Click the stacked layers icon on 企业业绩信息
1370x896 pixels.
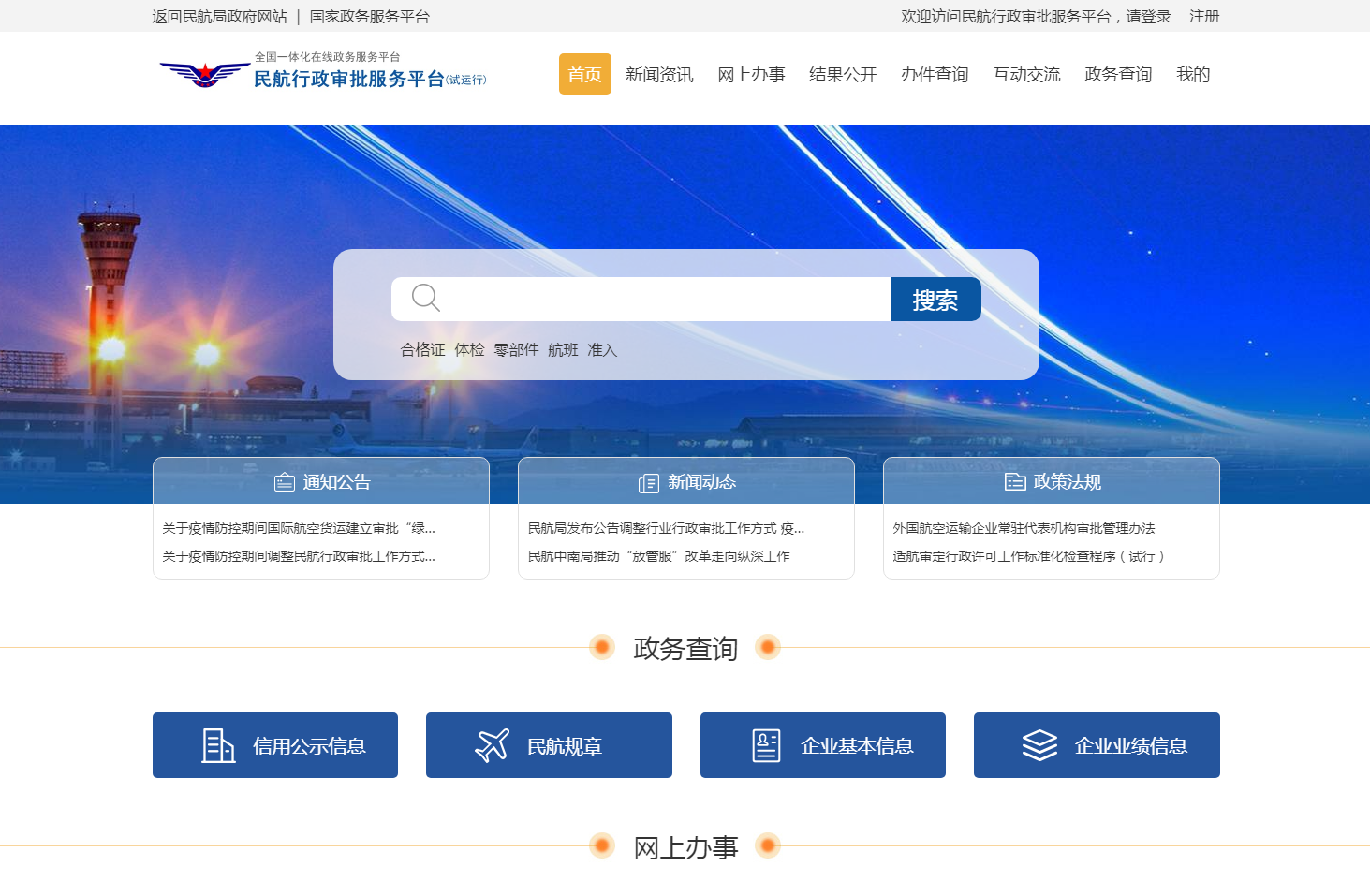[1039, 746]
